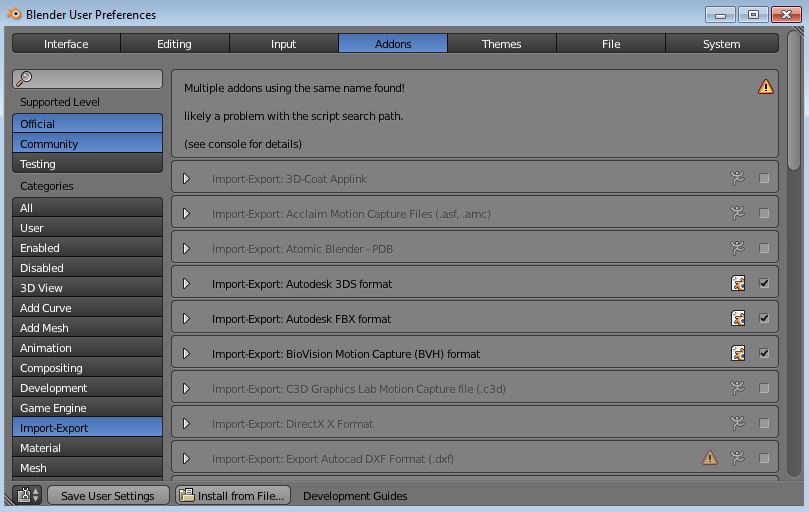Enable C3D Graphics Lab addon checkbox

[764, 388]
